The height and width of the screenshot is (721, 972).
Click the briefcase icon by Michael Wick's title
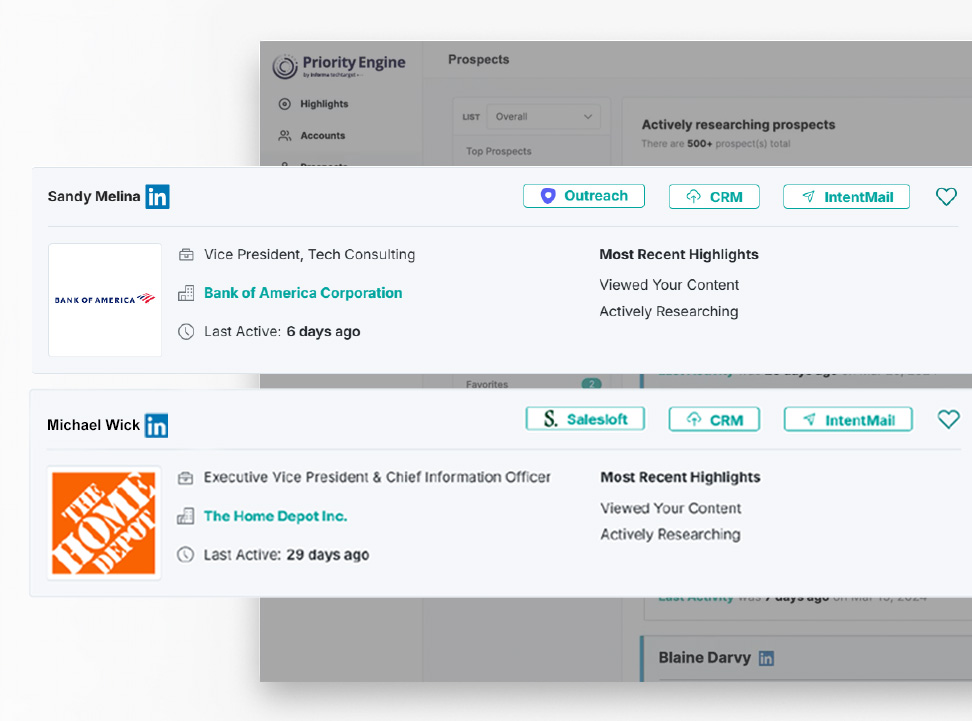pyautogui.click(x=185, y=478)
